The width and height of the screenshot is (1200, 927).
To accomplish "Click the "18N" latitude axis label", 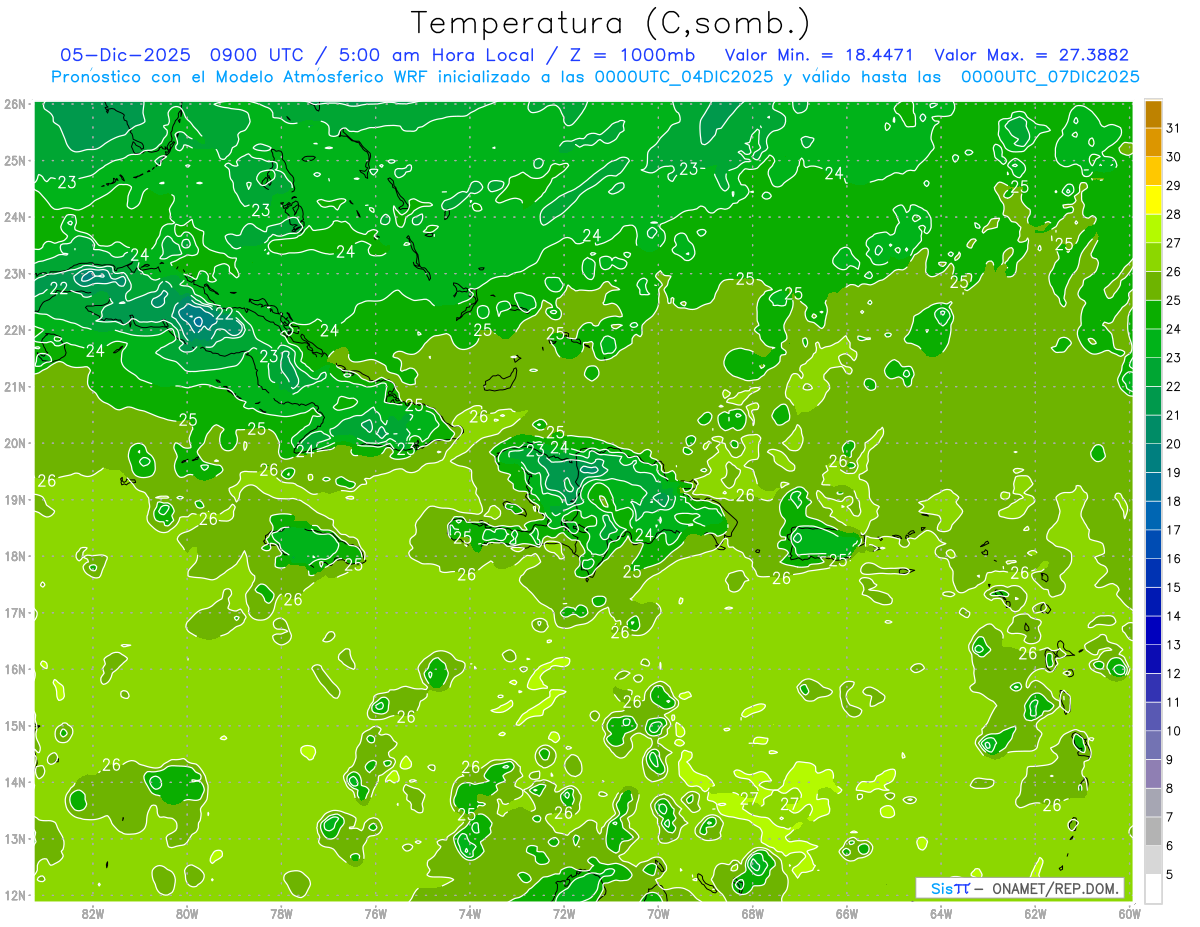I will pos(15,556).
